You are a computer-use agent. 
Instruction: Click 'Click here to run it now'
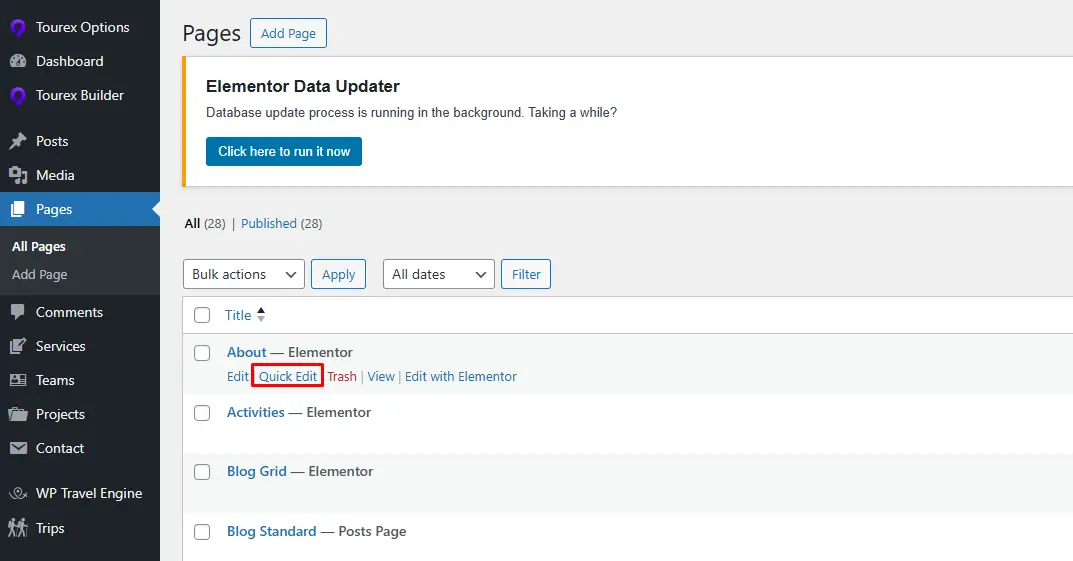(x=284, y=152)
